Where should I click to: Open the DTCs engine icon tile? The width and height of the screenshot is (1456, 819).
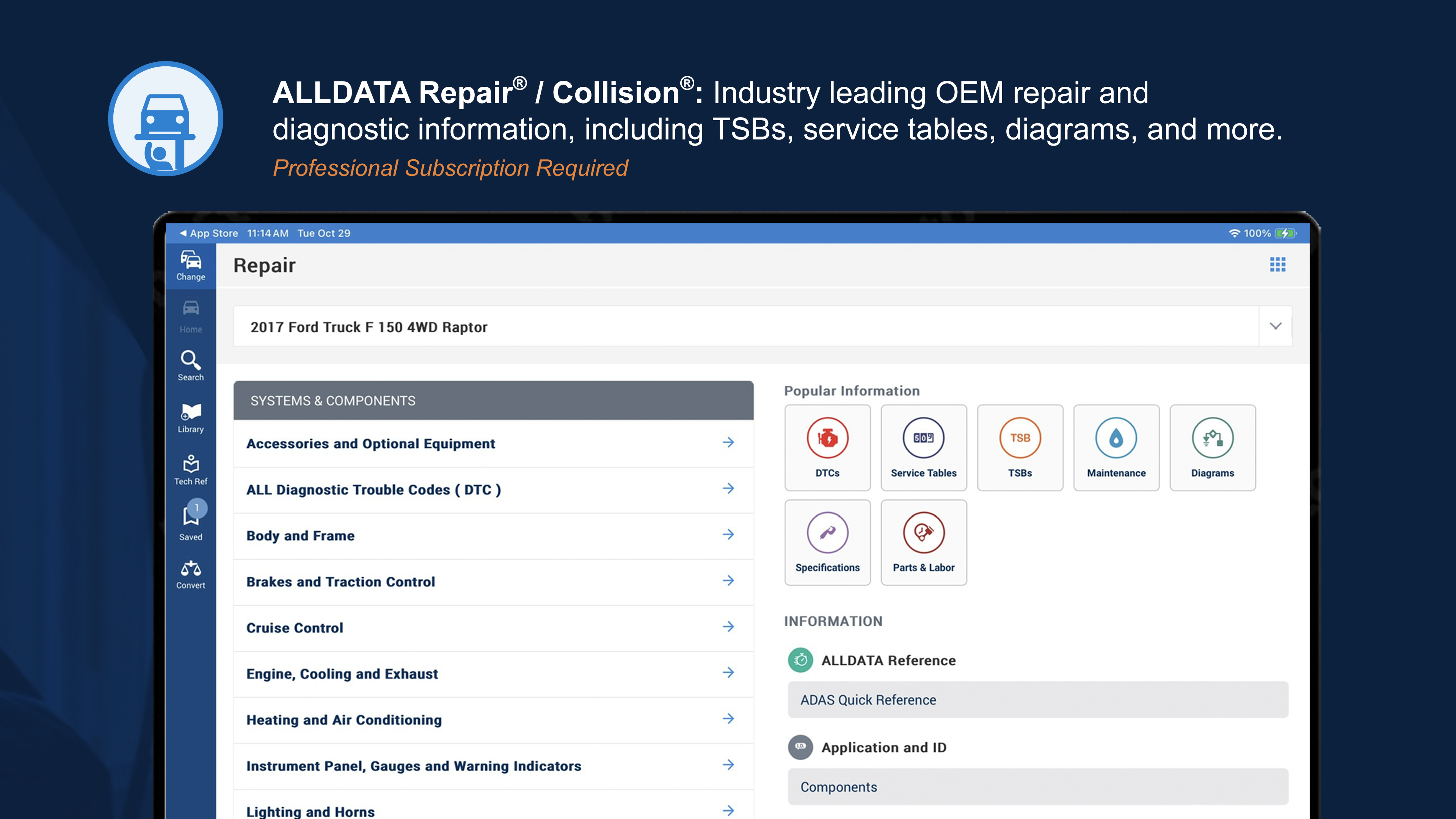[827, 448]
